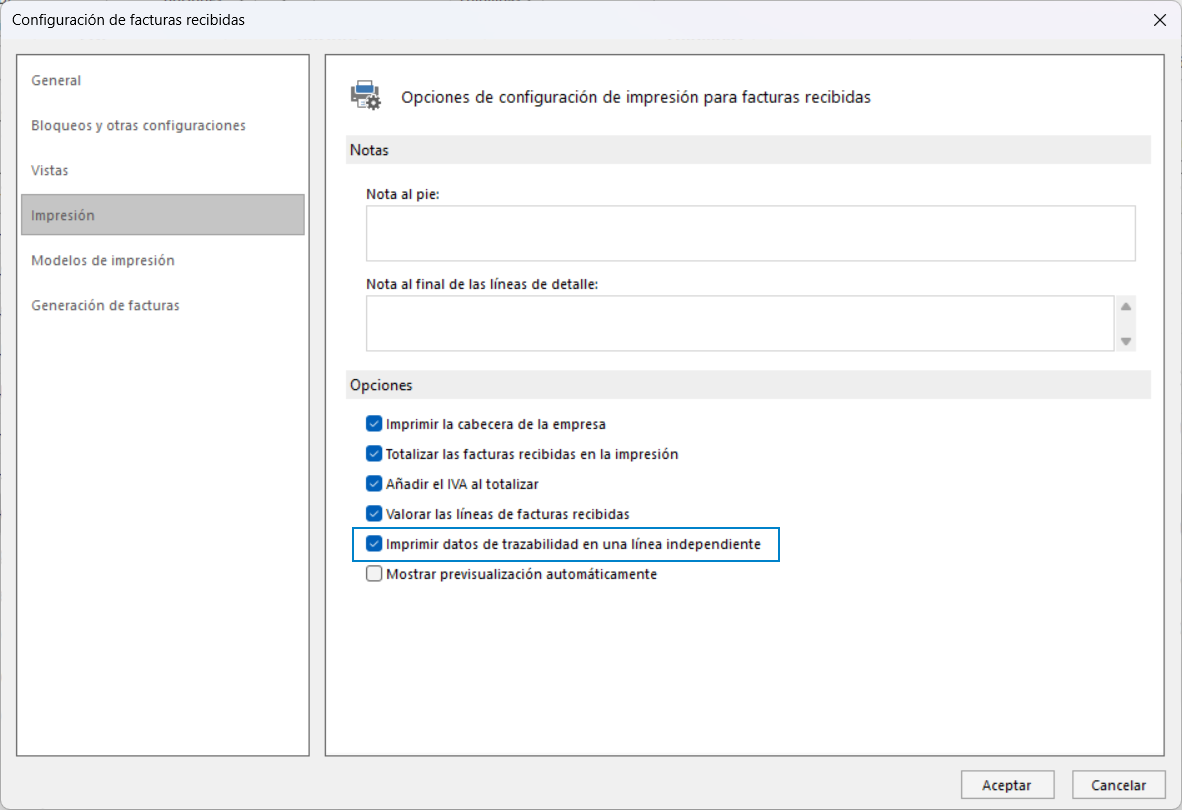Select the Impresión section
The width and height of the screenshot is (1182, 811).
coord(163,215)
